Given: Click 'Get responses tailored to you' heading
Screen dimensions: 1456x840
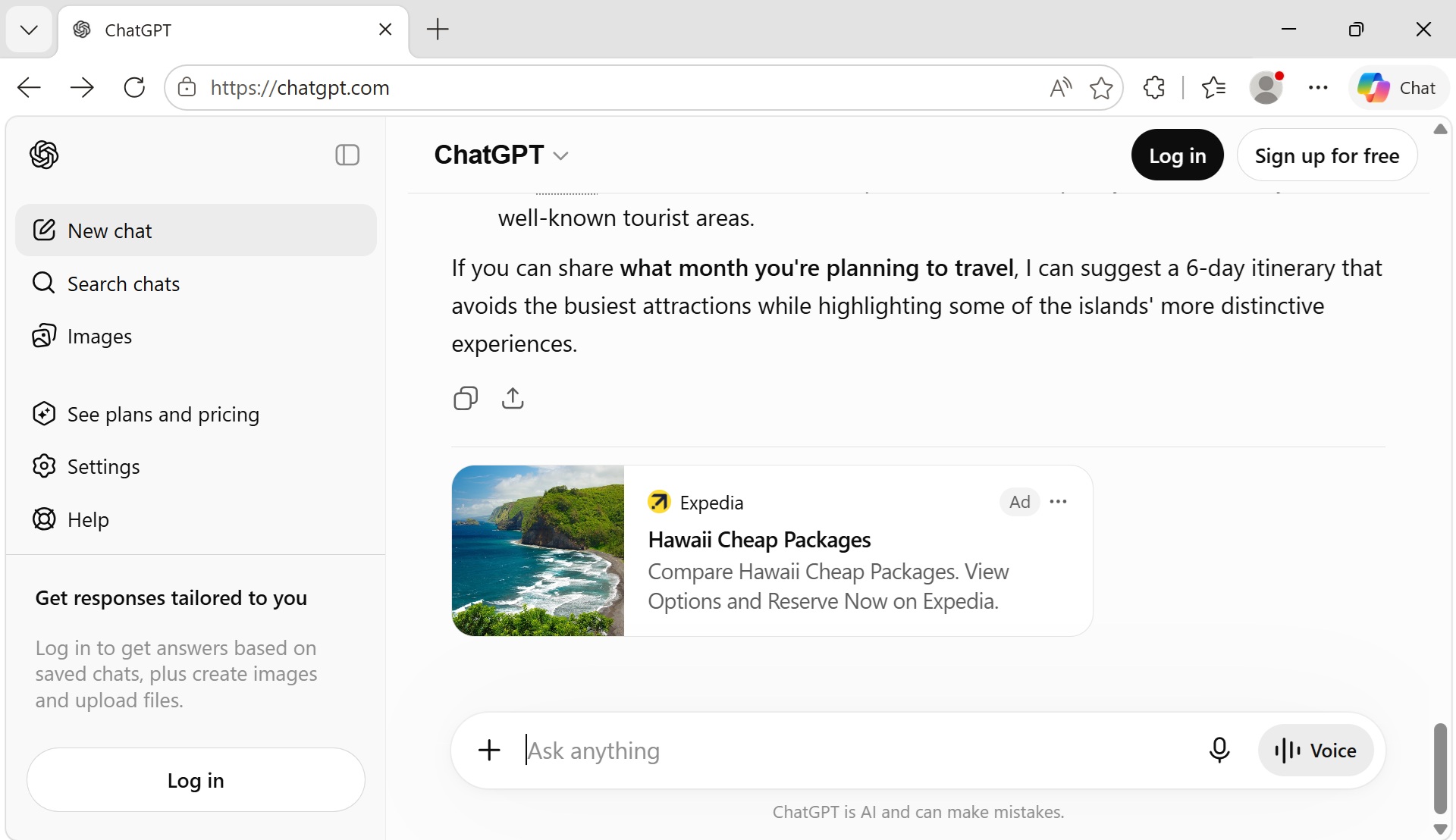Looking at the screenshot, I should (x=171, y=597).
